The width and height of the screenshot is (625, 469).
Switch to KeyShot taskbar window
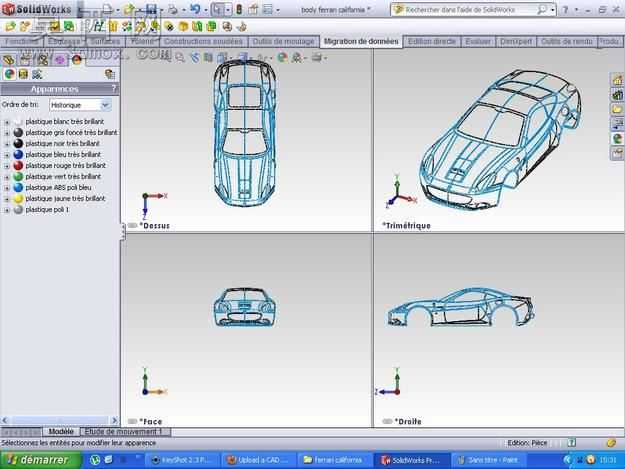[181, 460]
